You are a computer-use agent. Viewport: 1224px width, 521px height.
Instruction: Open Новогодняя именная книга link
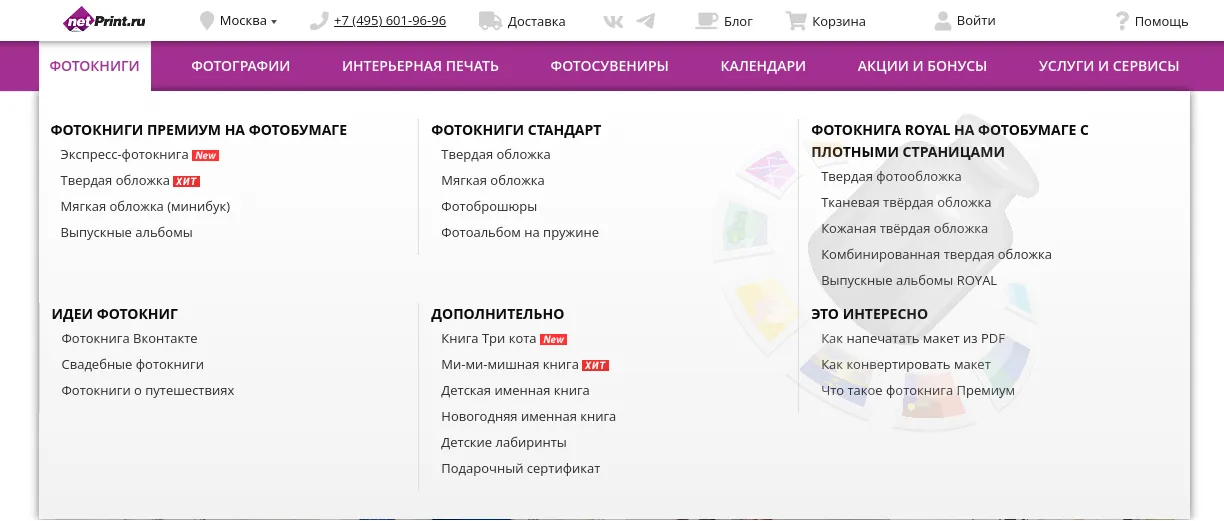pos(528,417)
